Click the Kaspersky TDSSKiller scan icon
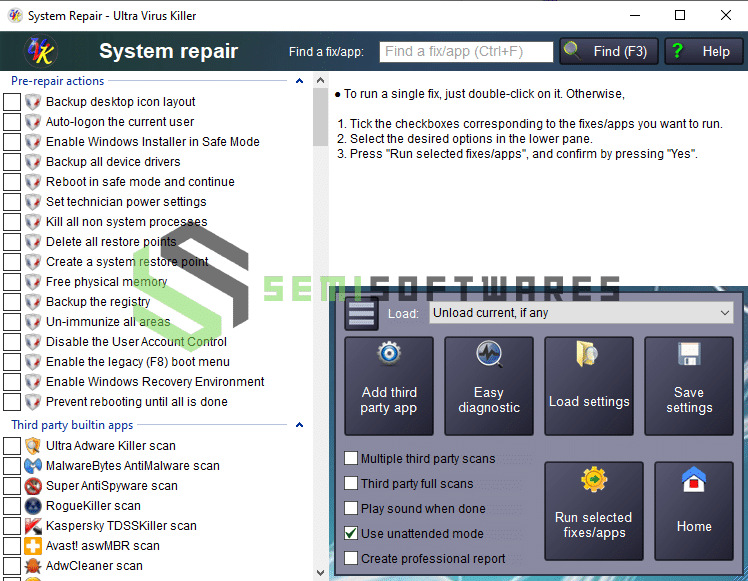This screenshot has height=581, width=748. 33,526
